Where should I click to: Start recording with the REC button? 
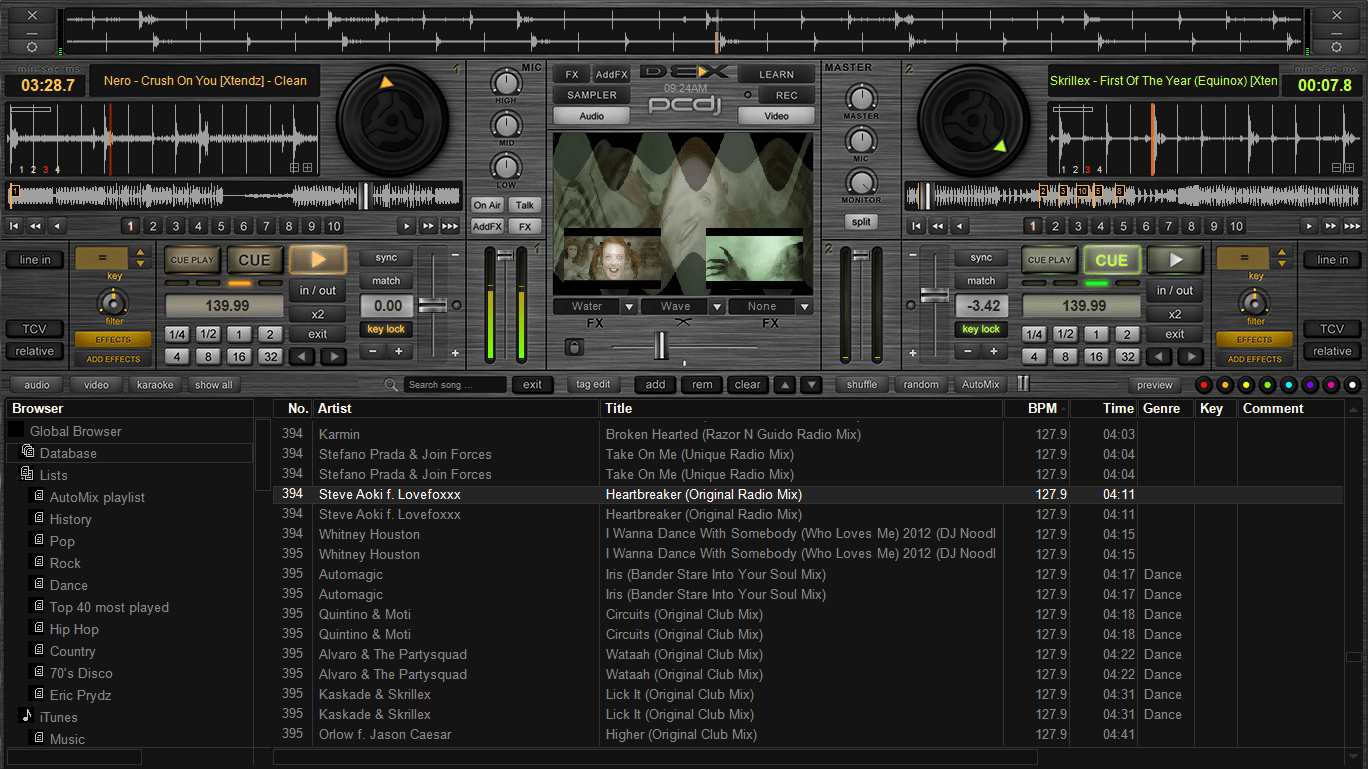coord(786,95)
